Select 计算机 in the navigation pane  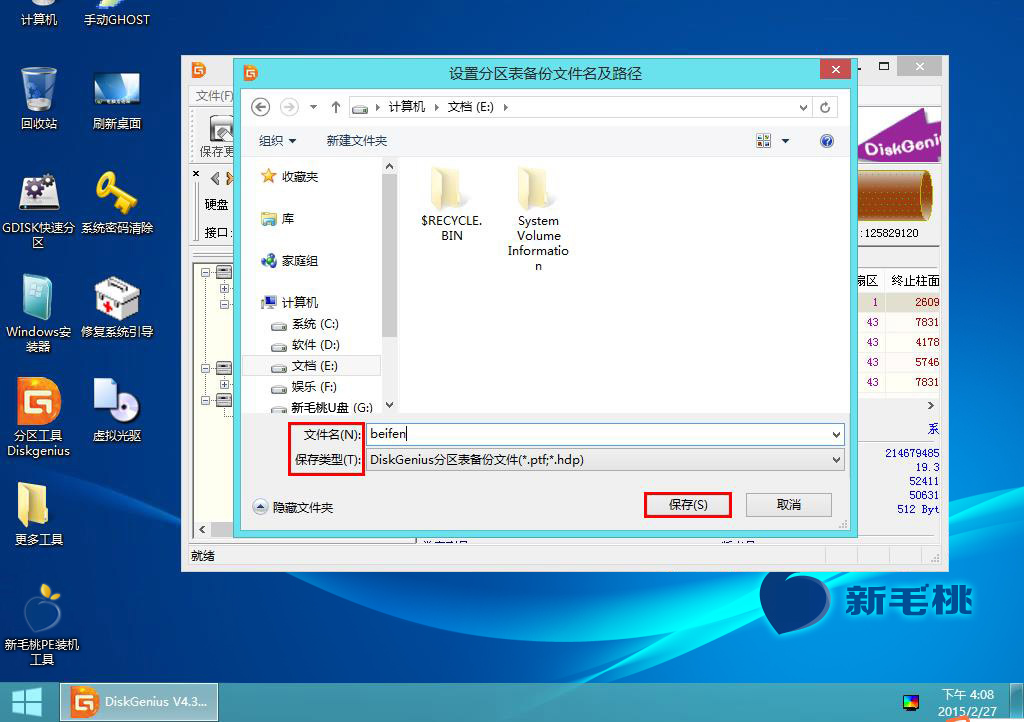(289, 302)
